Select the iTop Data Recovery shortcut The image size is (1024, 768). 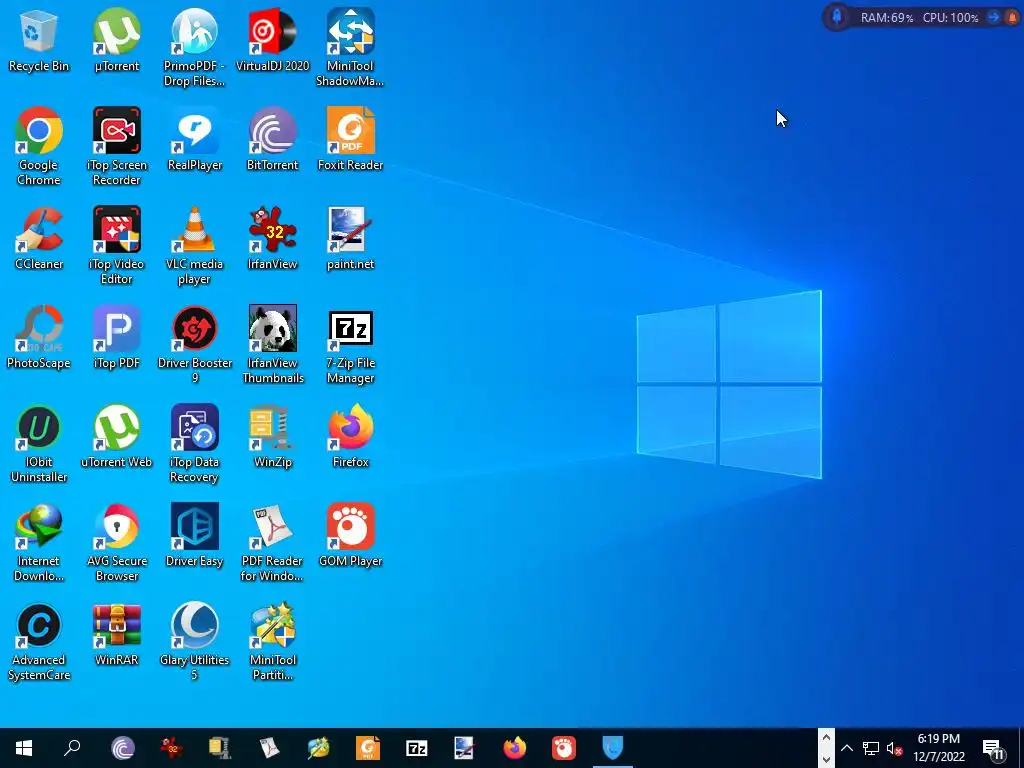click(195, 445)
